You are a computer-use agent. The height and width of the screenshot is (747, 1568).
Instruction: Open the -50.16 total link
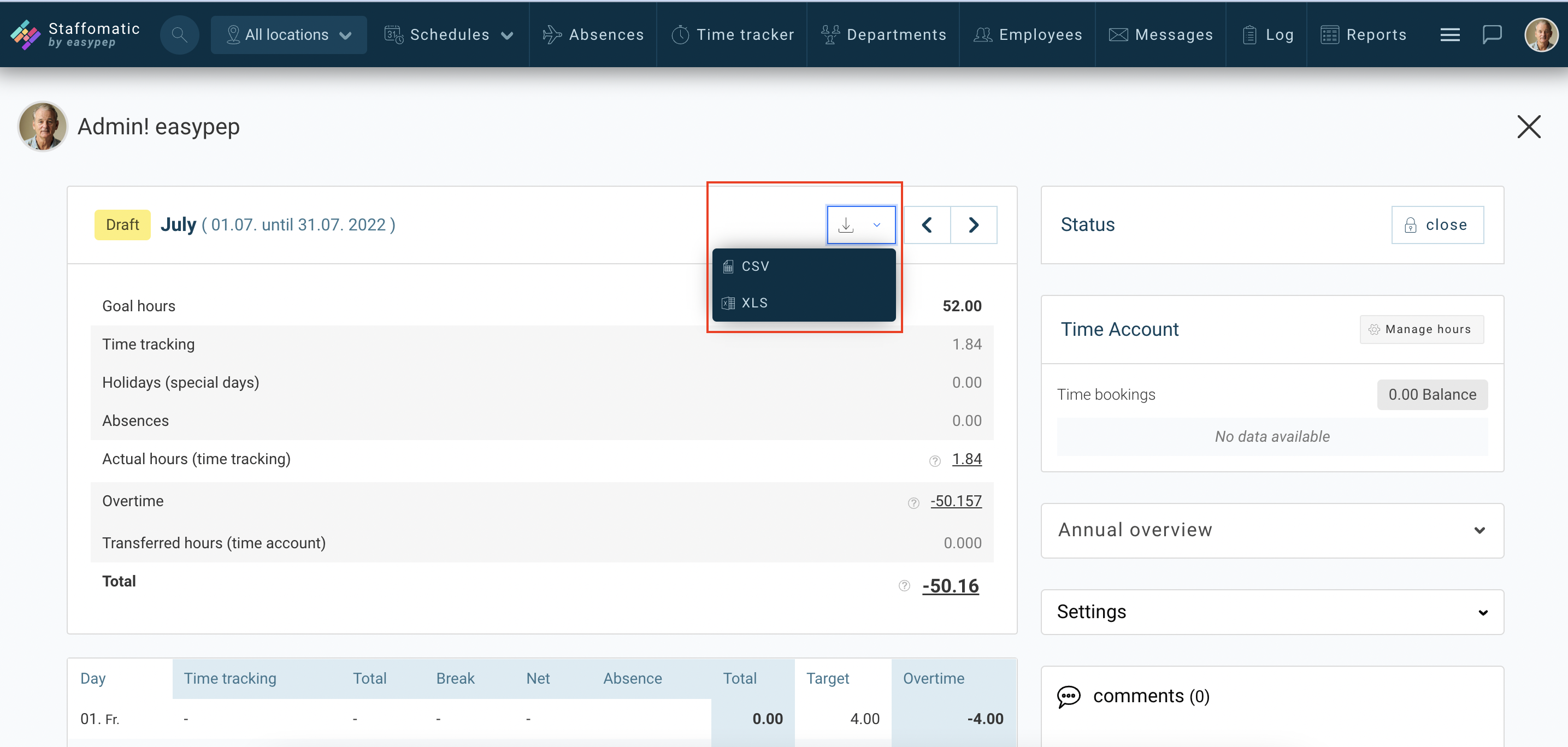(x=950, y=585)
